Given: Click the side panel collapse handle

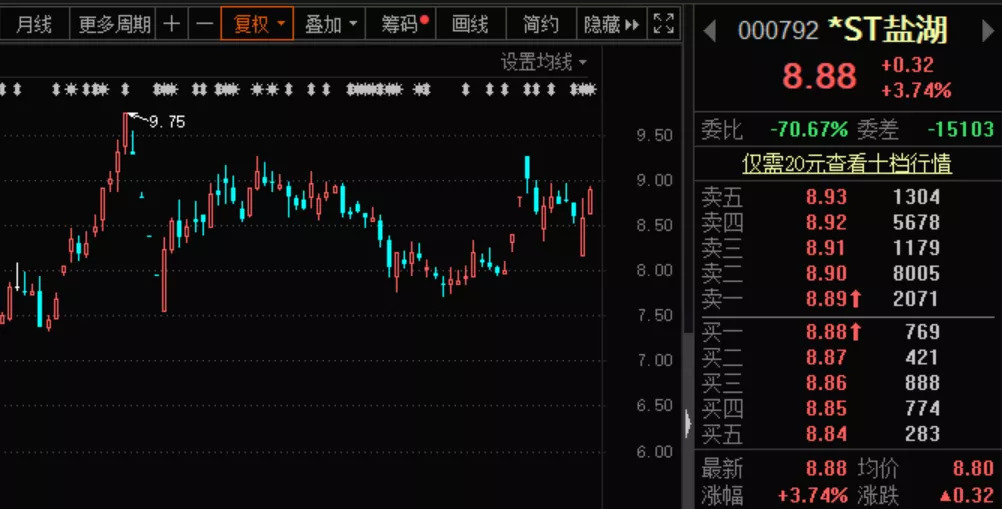Looking at the screenshot, I should point(688,424).
